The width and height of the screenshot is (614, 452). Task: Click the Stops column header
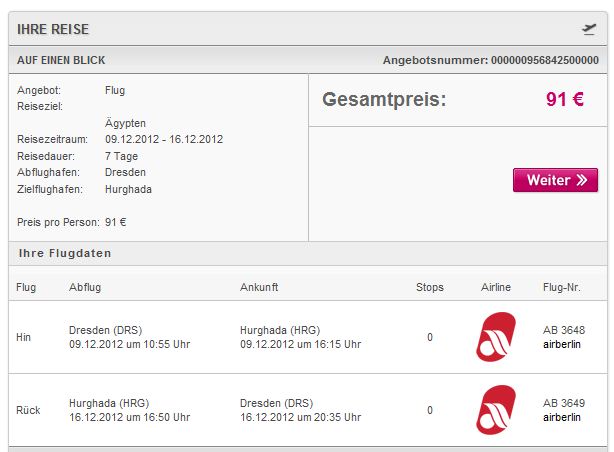coord(430,287)
